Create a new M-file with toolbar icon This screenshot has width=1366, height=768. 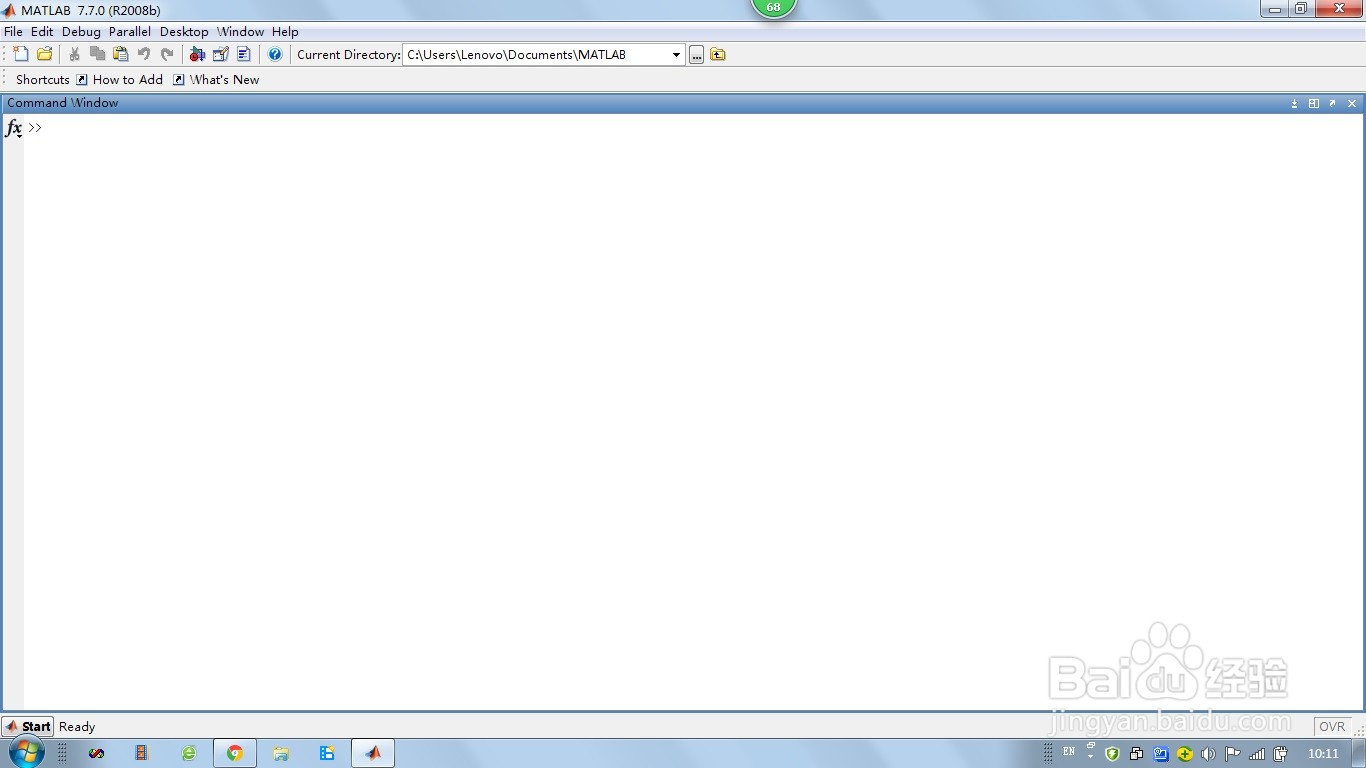(21, 54)
